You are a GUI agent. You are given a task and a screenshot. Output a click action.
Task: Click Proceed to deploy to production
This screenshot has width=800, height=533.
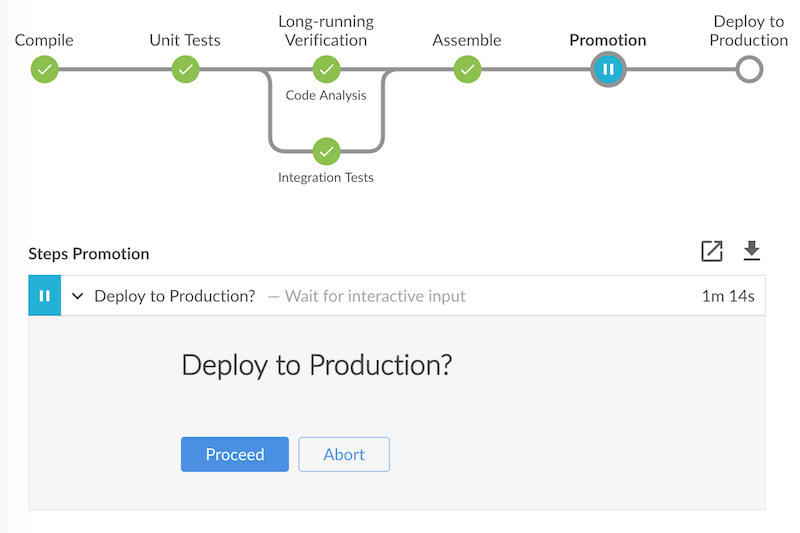[235, 454]
